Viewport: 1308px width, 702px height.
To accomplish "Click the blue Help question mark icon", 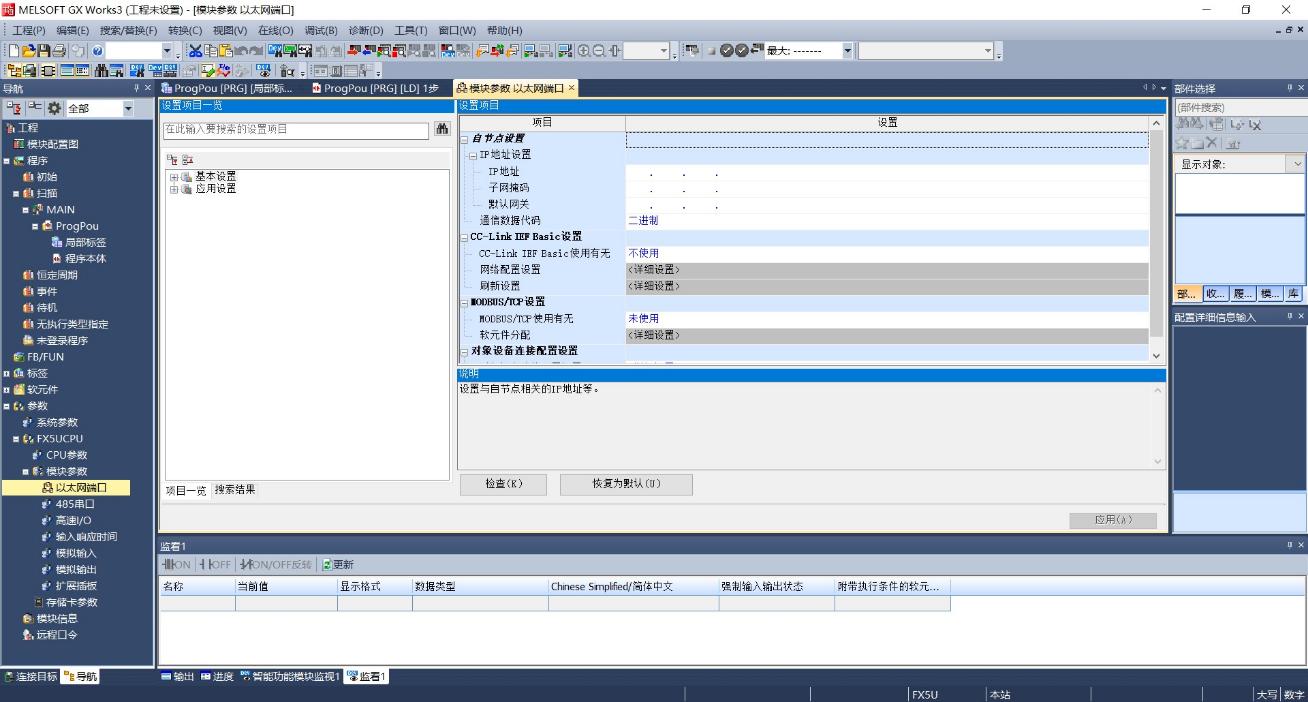I will pos(97,50).
